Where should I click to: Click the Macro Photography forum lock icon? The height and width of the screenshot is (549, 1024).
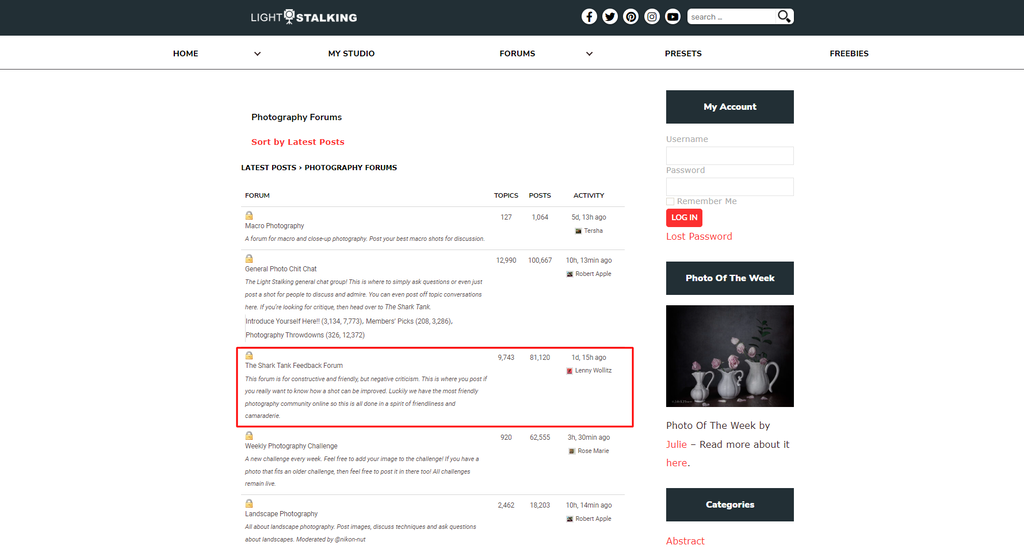(x=249, y=215)
